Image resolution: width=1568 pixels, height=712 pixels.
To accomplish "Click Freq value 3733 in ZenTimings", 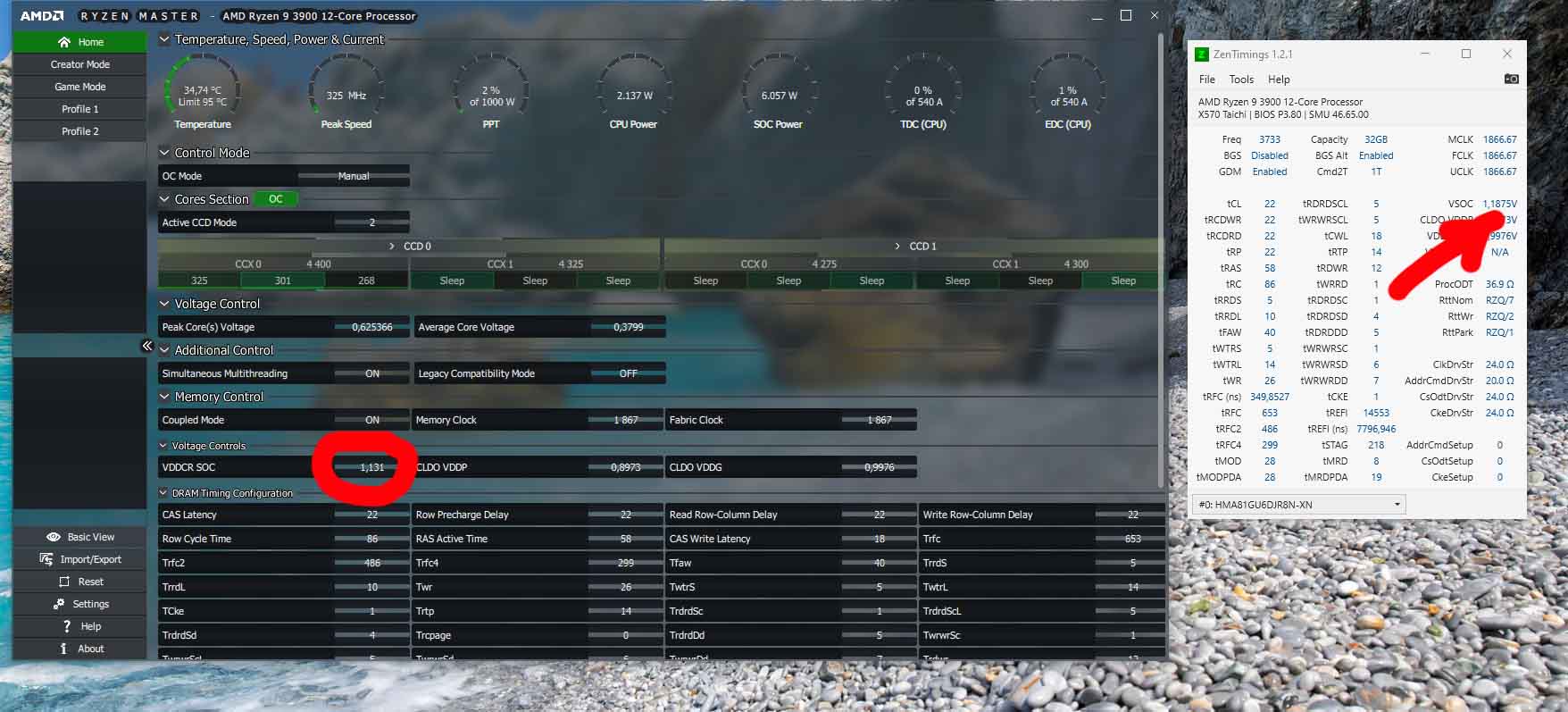I will pyautogui.click(x=1270, y=139).
